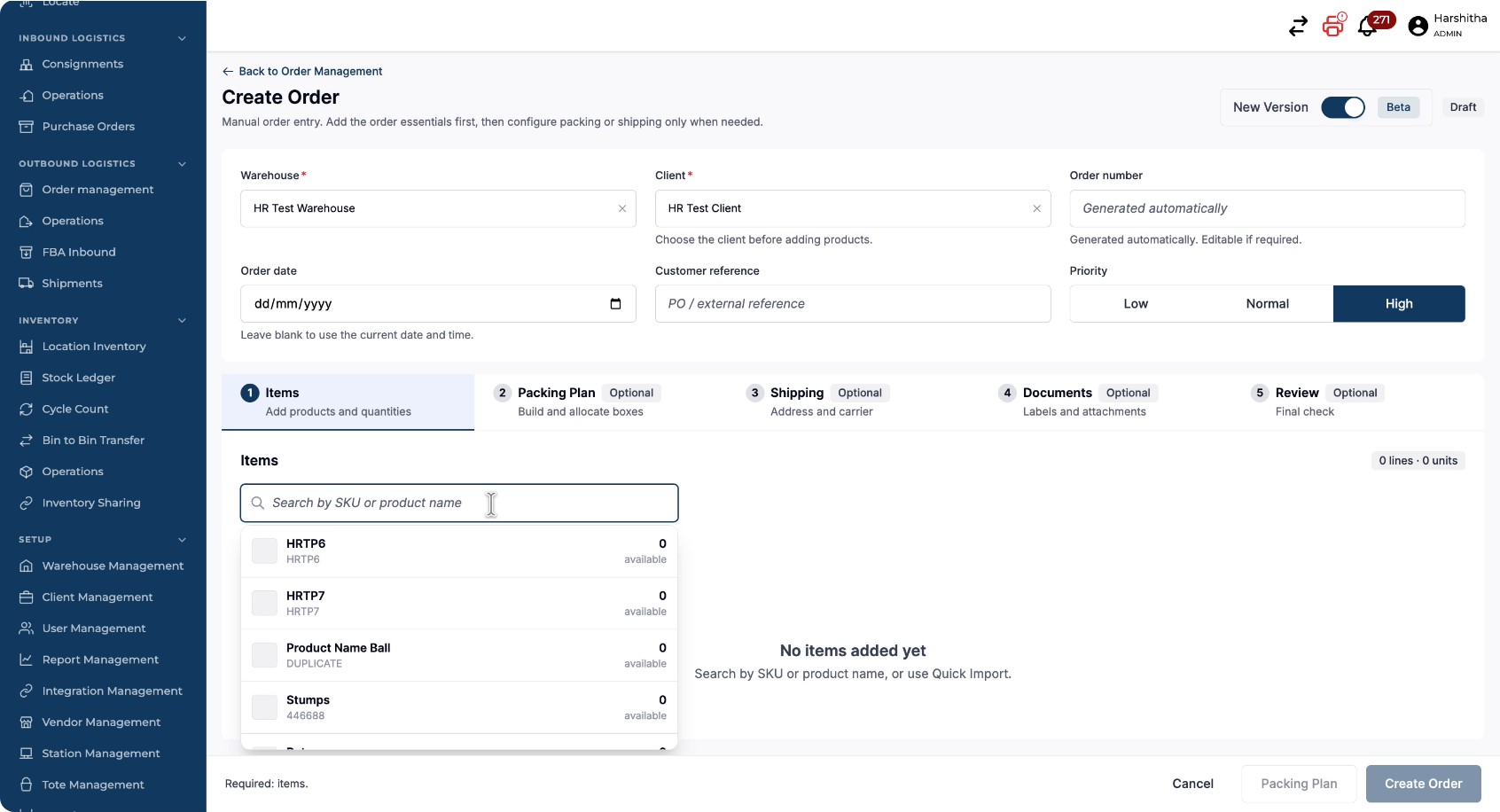Switch to Review step tab

1358,402
